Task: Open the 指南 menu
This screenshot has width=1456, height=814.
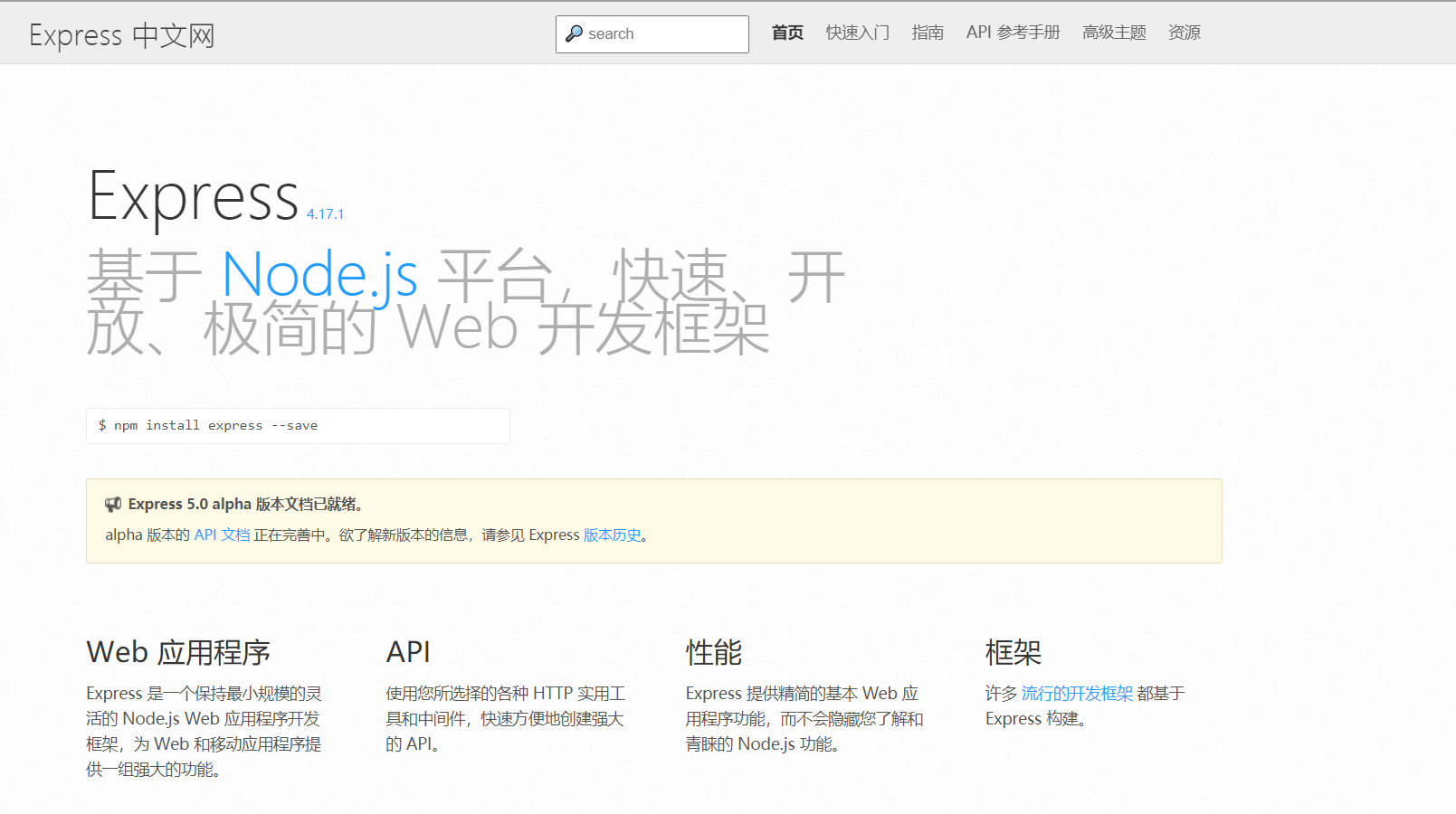Action: (x=928, y=33)
